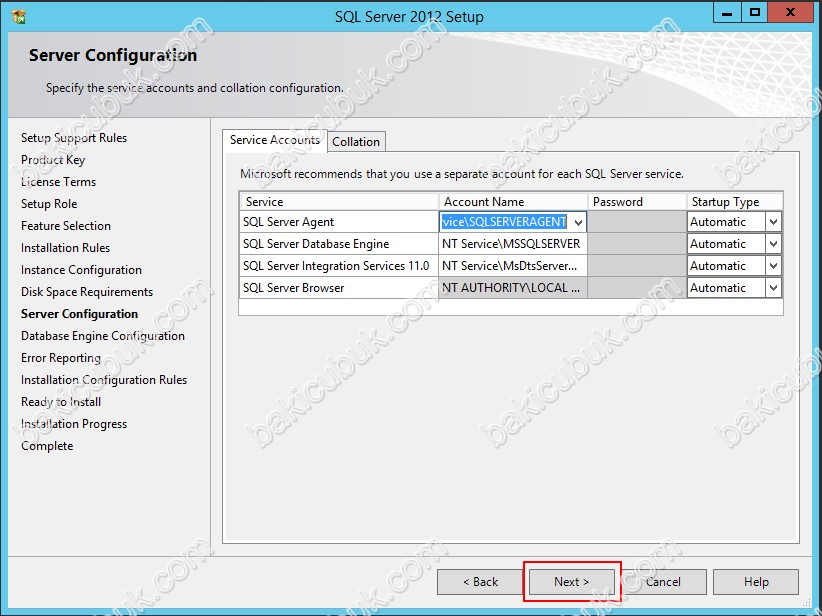822x616 pixels.
Task: Click the SQL Server Agent password field
Action: [637, 222]
